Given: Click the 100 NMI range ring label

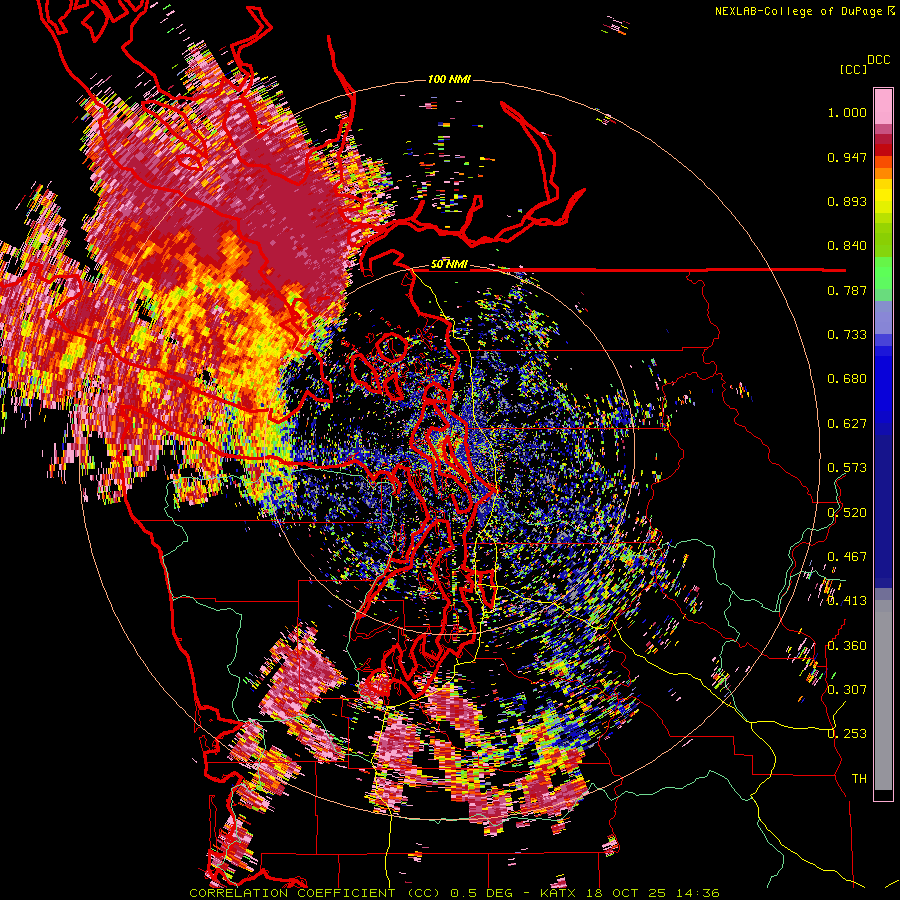Looking at the screenshot, I should click(449, 79).
